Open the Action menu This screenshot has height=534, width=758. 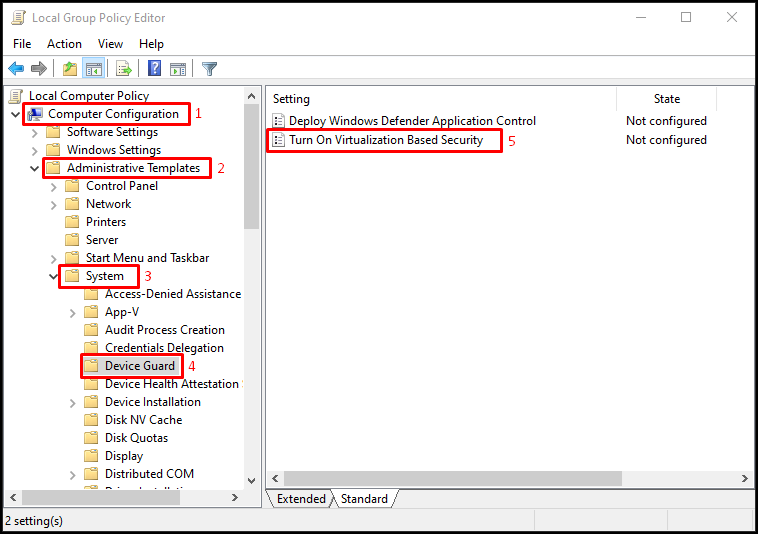click(64, 44)
